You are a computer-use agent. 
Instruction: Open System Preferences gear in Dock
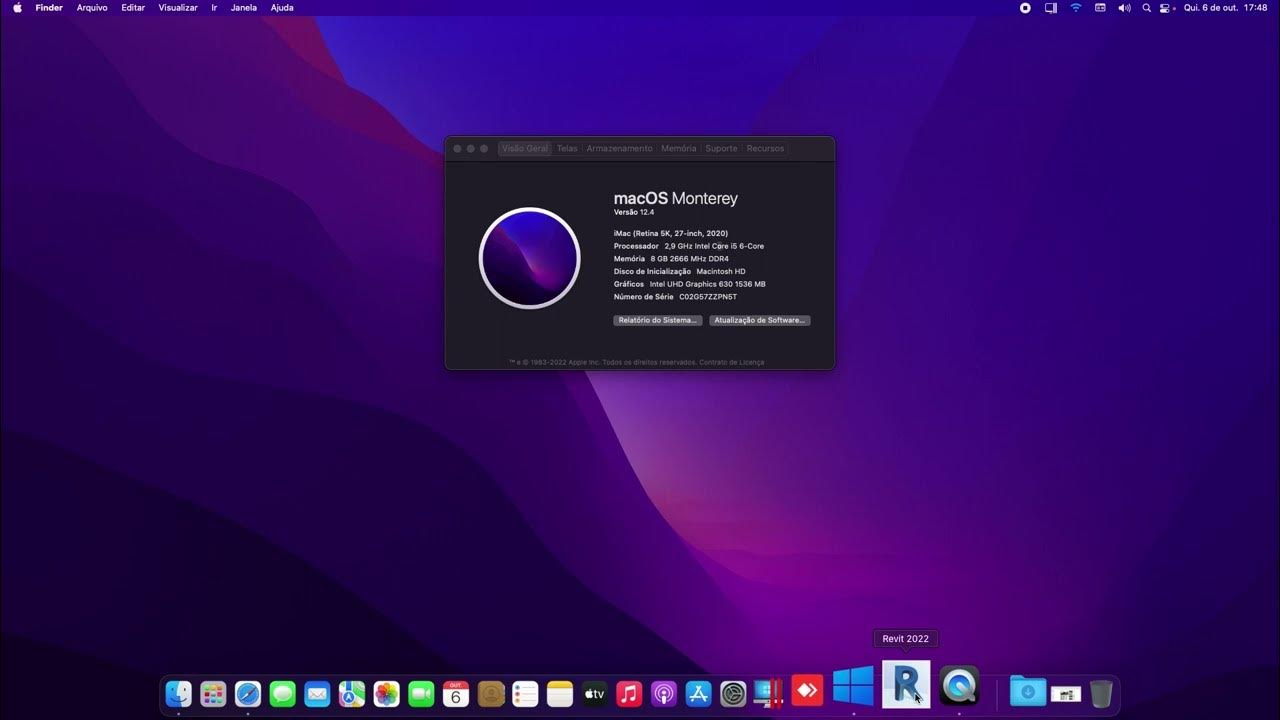[733, 693]
